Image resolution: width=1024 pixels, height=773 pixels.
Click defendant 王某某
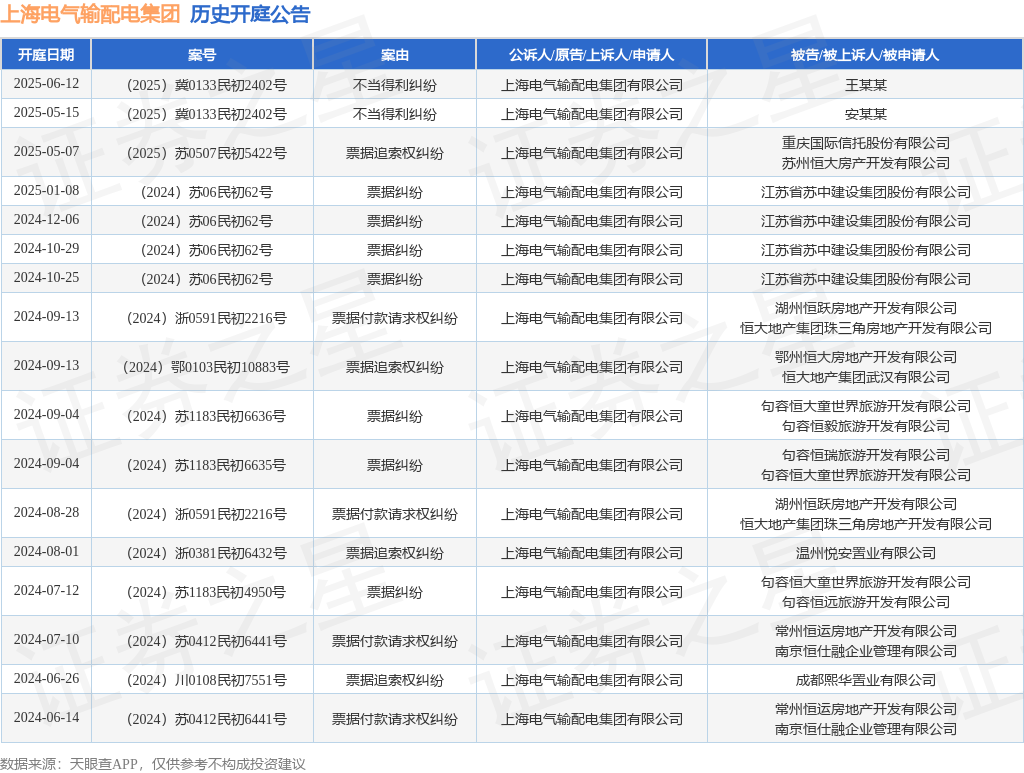[865, 85]
